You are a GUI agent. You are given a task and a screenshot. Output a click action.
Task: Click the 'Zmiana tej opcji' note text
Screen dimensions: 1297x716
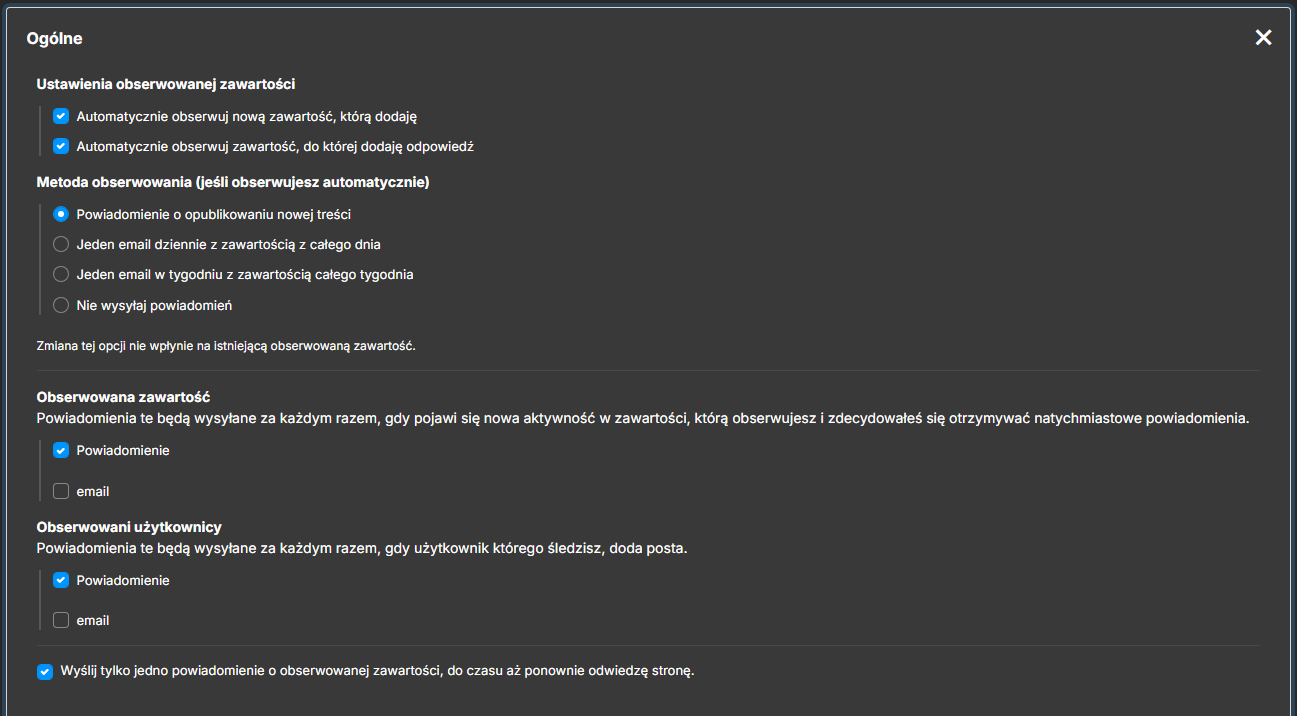[x=226, y=346]
